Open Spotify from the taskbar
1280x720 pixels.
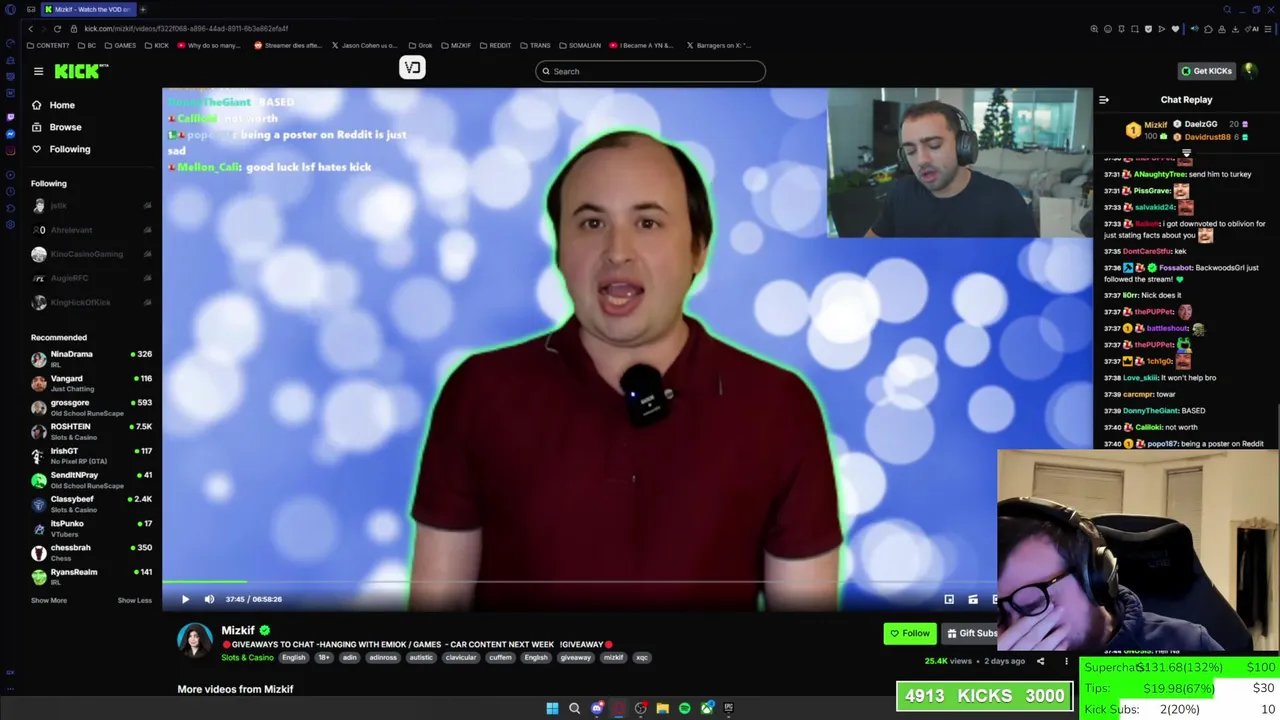pyautogui.click(x=684, y=708)
